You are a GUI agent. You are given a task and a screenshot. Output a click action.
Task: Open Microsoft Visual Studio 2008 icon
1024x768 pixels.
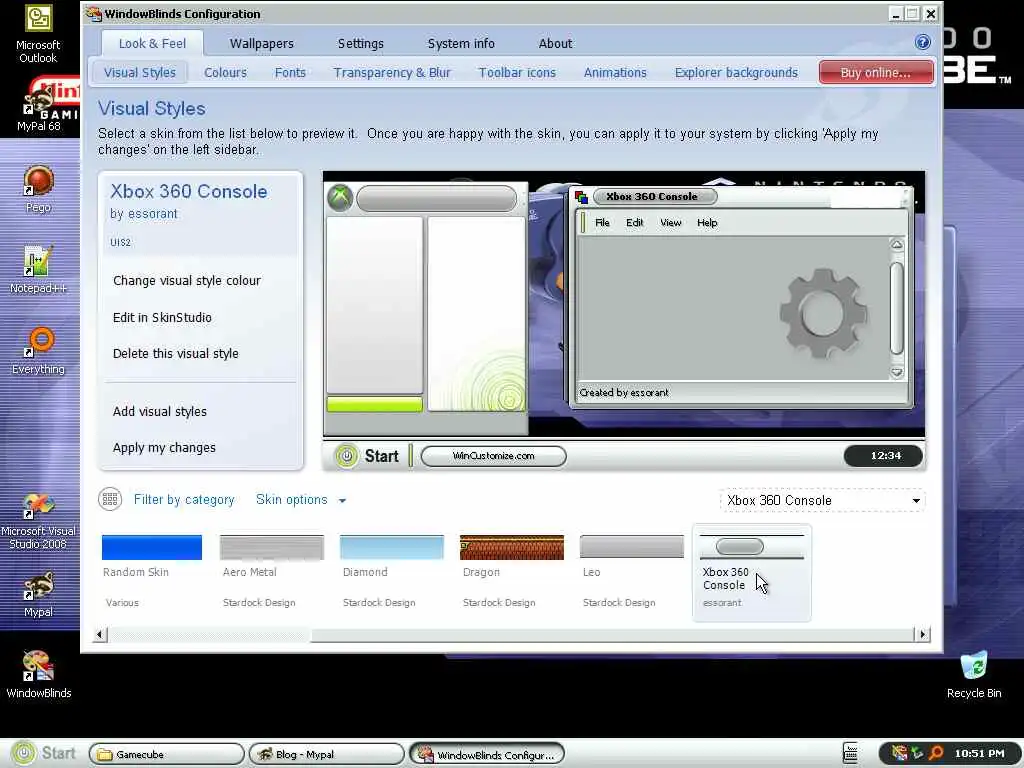38,522
